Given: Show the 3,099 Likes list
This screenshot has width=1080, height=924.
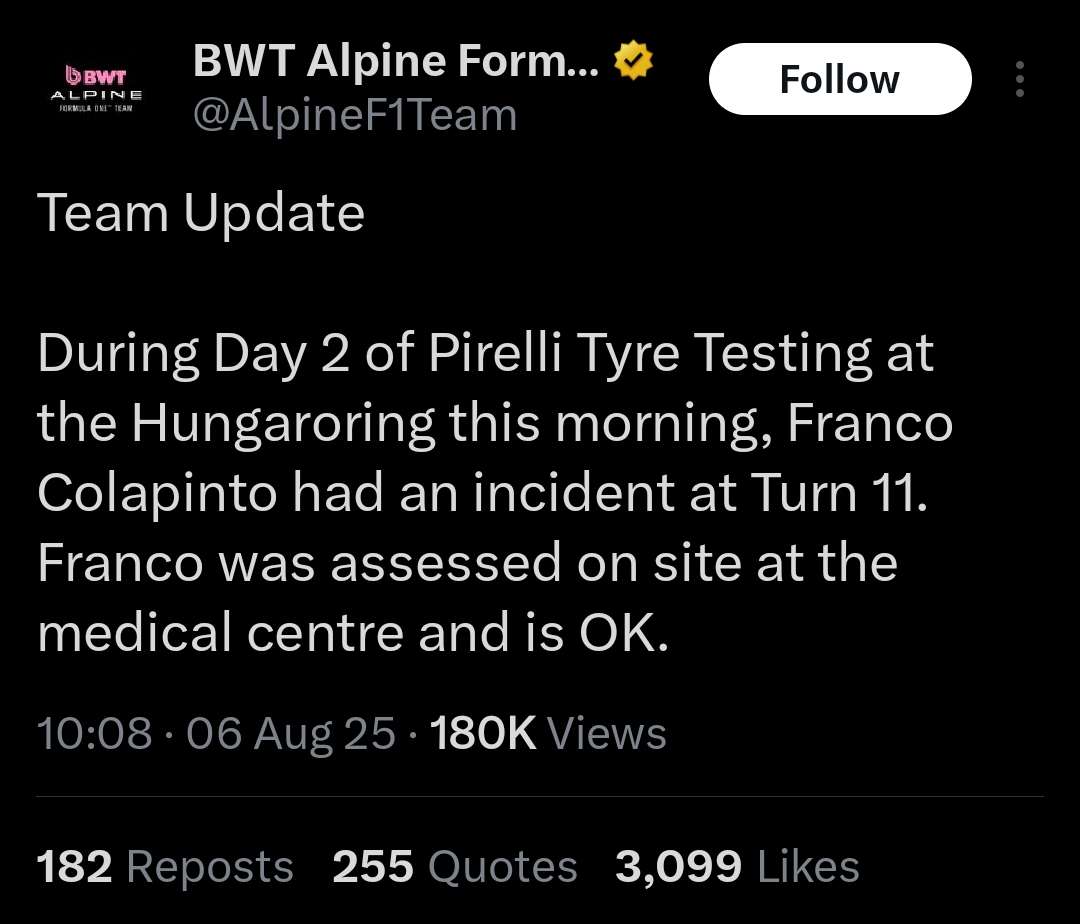Looking at the screenshot, I should [737, 867].
